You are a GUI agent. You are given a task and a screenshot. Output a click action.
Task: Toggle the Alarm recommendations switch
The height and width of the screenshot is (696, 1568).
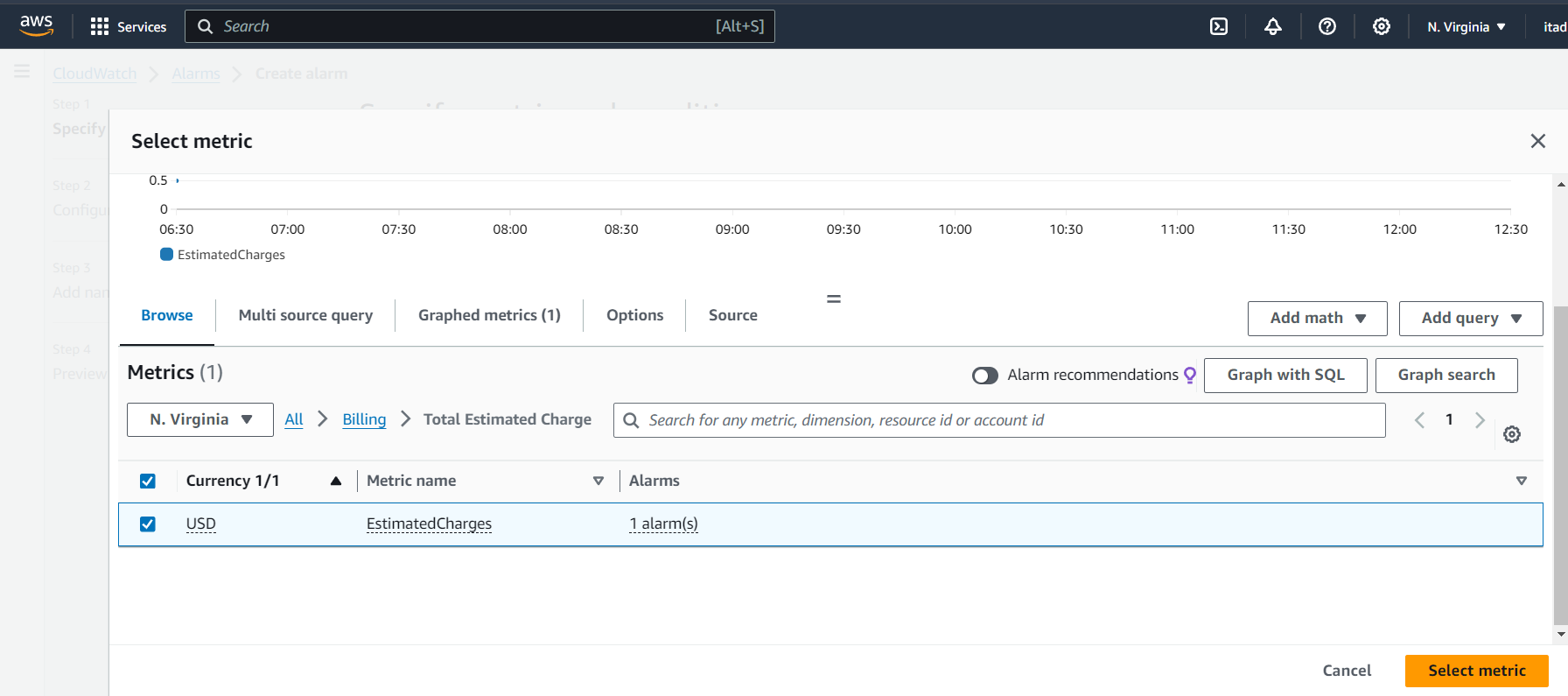pos(985,376)
